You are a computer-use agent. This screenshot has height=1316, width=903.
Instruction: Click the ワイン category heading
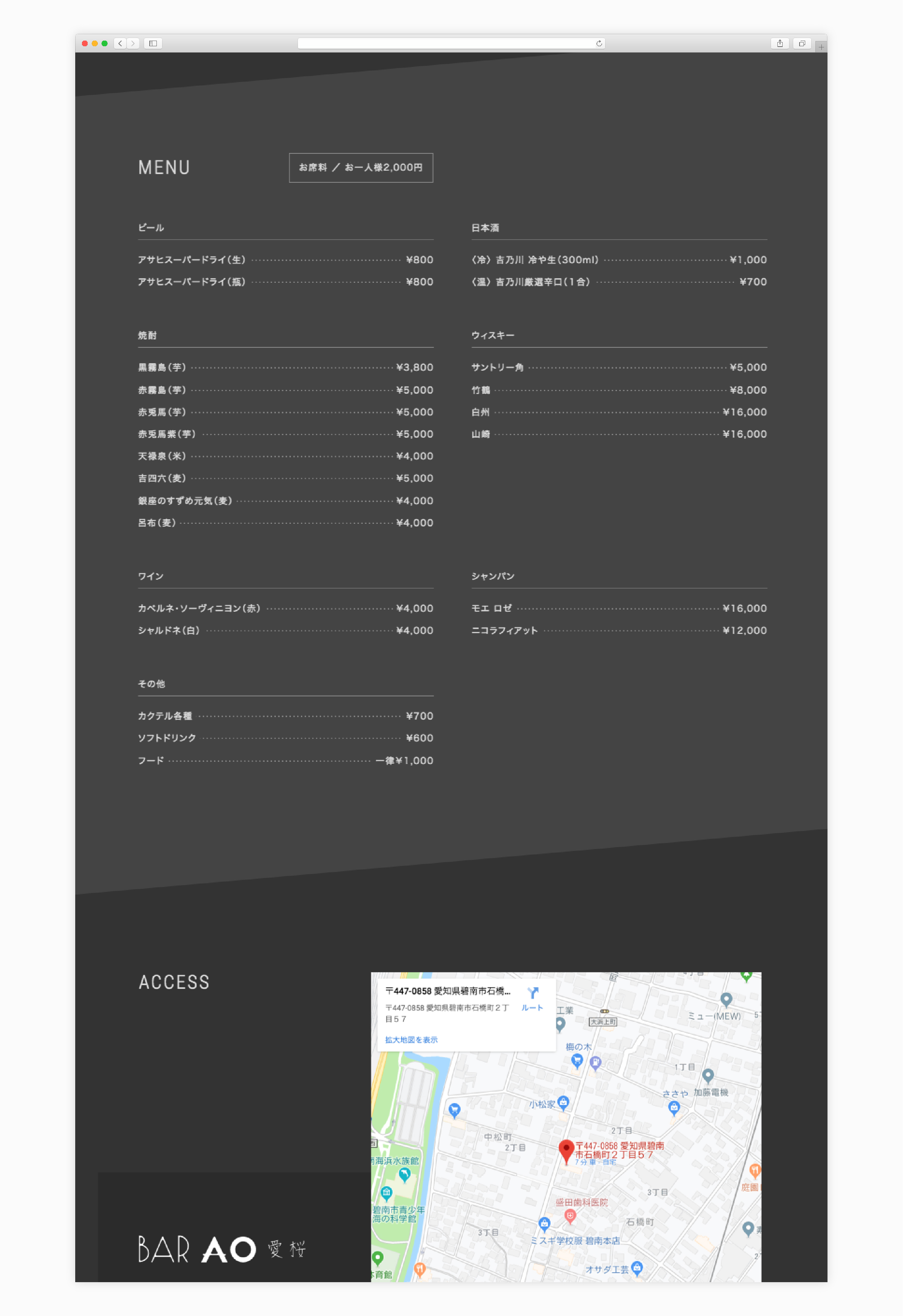151,576
